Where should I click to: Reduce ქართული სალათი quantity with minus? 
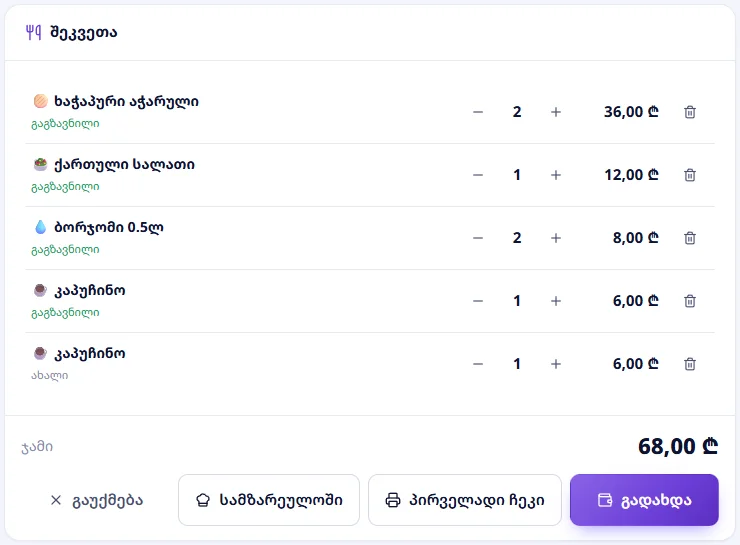click(x=478, y=175)
